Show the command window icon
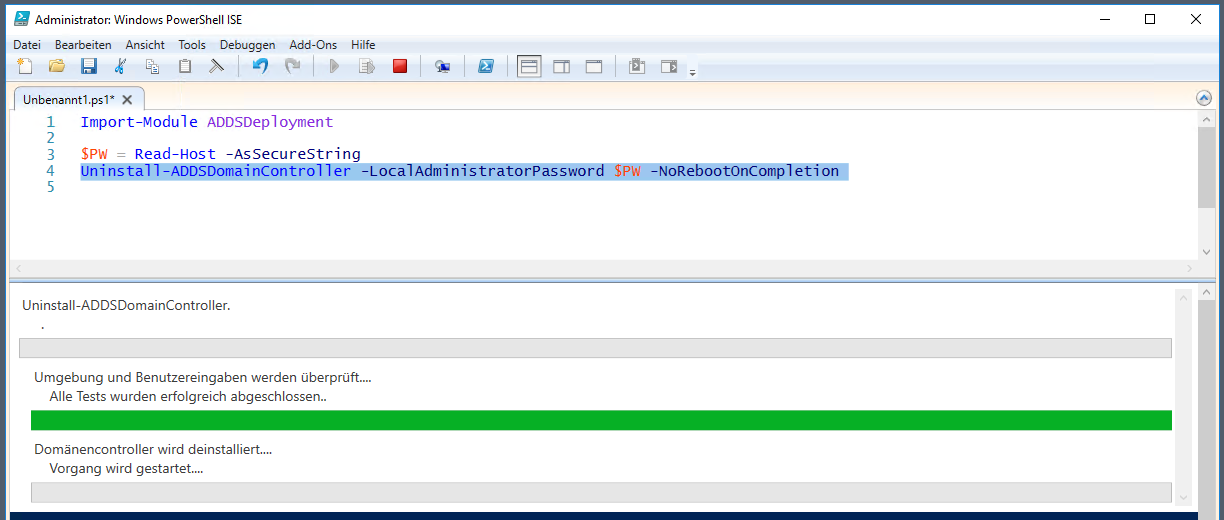This screenshot has width=1224, height=520. 637,66
